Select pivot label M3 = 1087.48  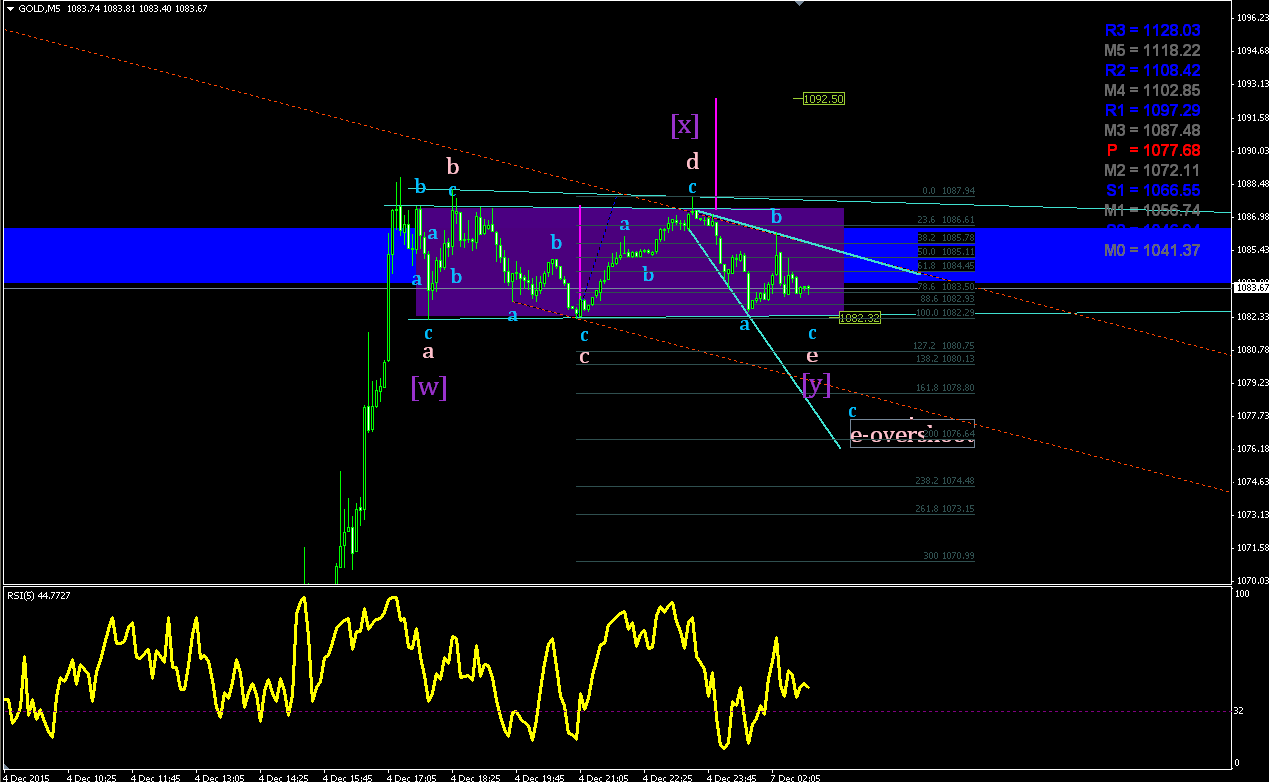click(x=1152, y=131)
